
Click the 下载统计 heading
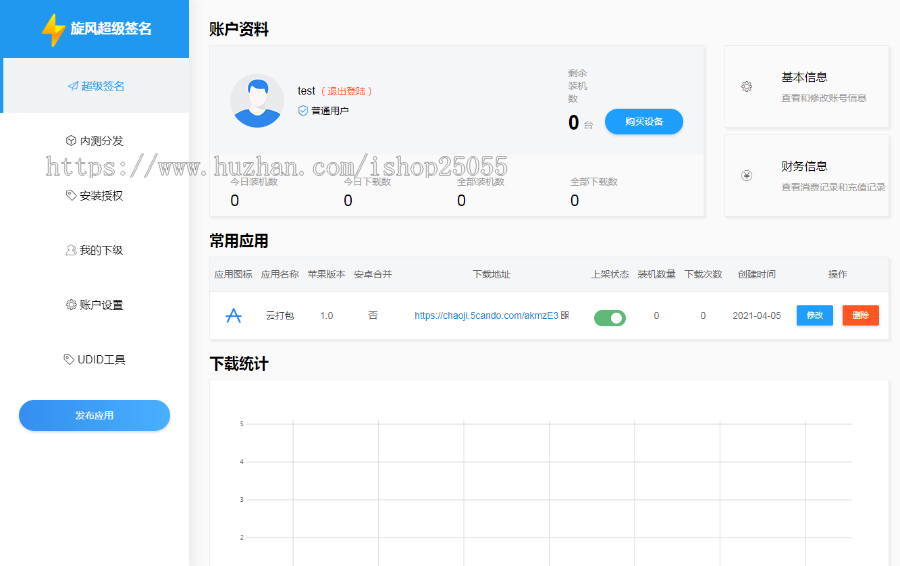(x=239, y=364)
